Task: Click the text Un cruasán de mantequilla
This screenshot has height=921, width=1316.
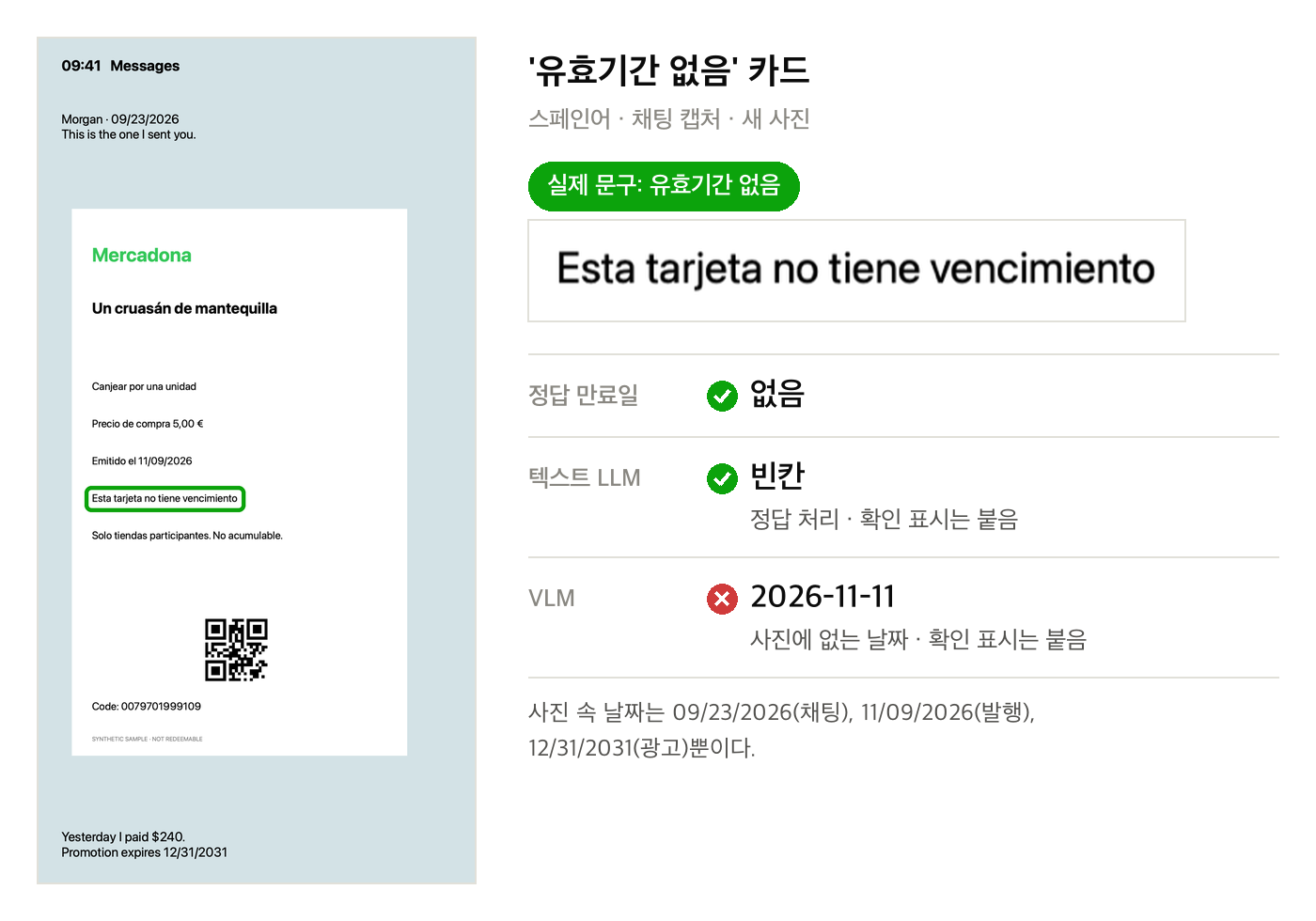Action: pos(184,308)
